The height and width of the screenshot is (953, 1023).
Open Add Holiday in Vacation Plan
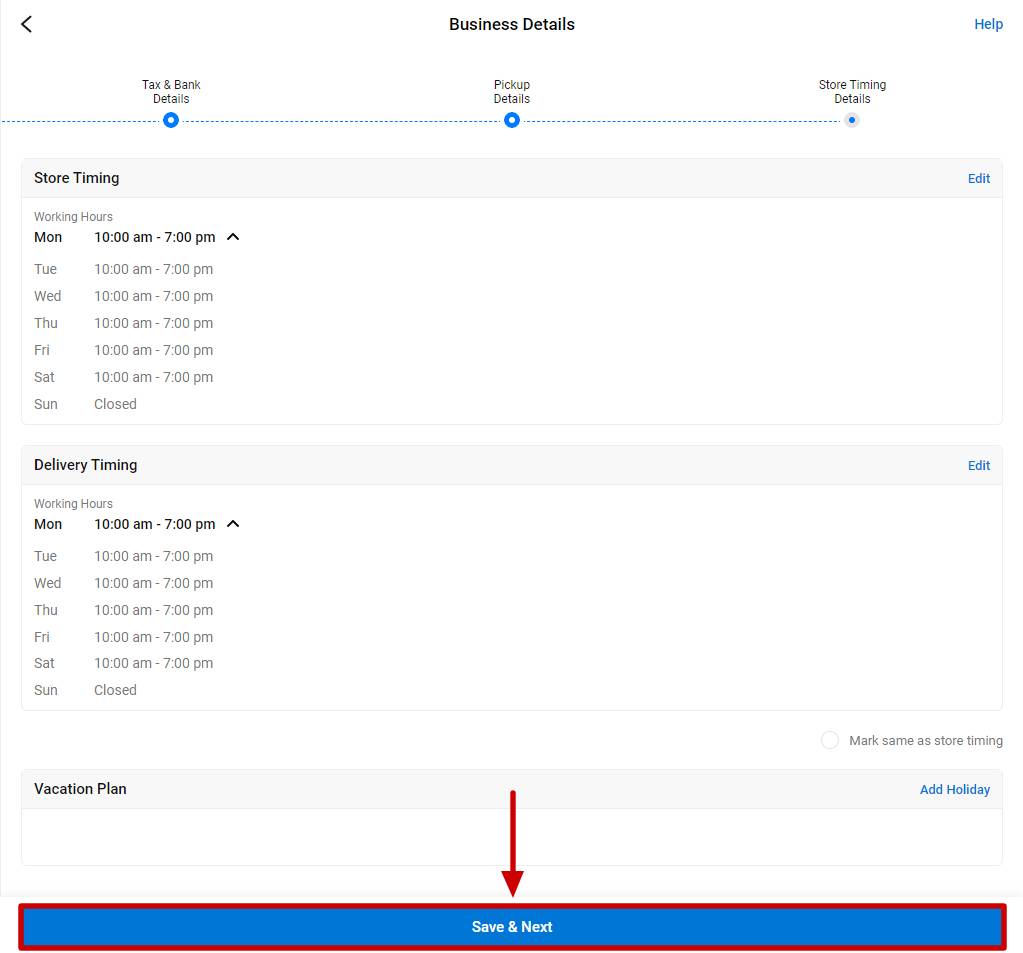click(954, 789)
